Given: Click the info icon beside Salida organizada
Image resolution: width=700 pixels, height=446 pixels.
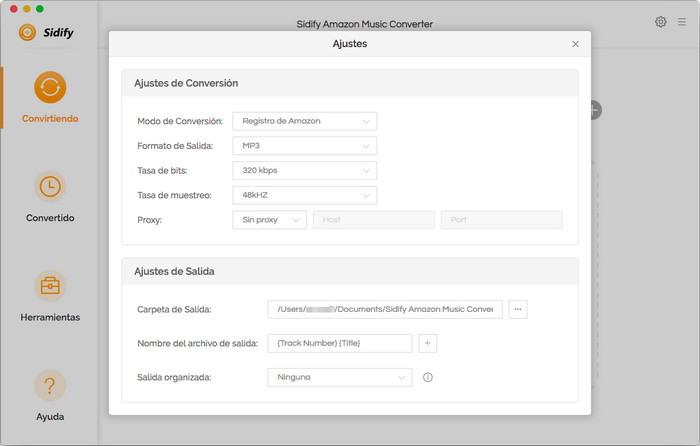Looking at the screenshot, I should coord(428,377).
